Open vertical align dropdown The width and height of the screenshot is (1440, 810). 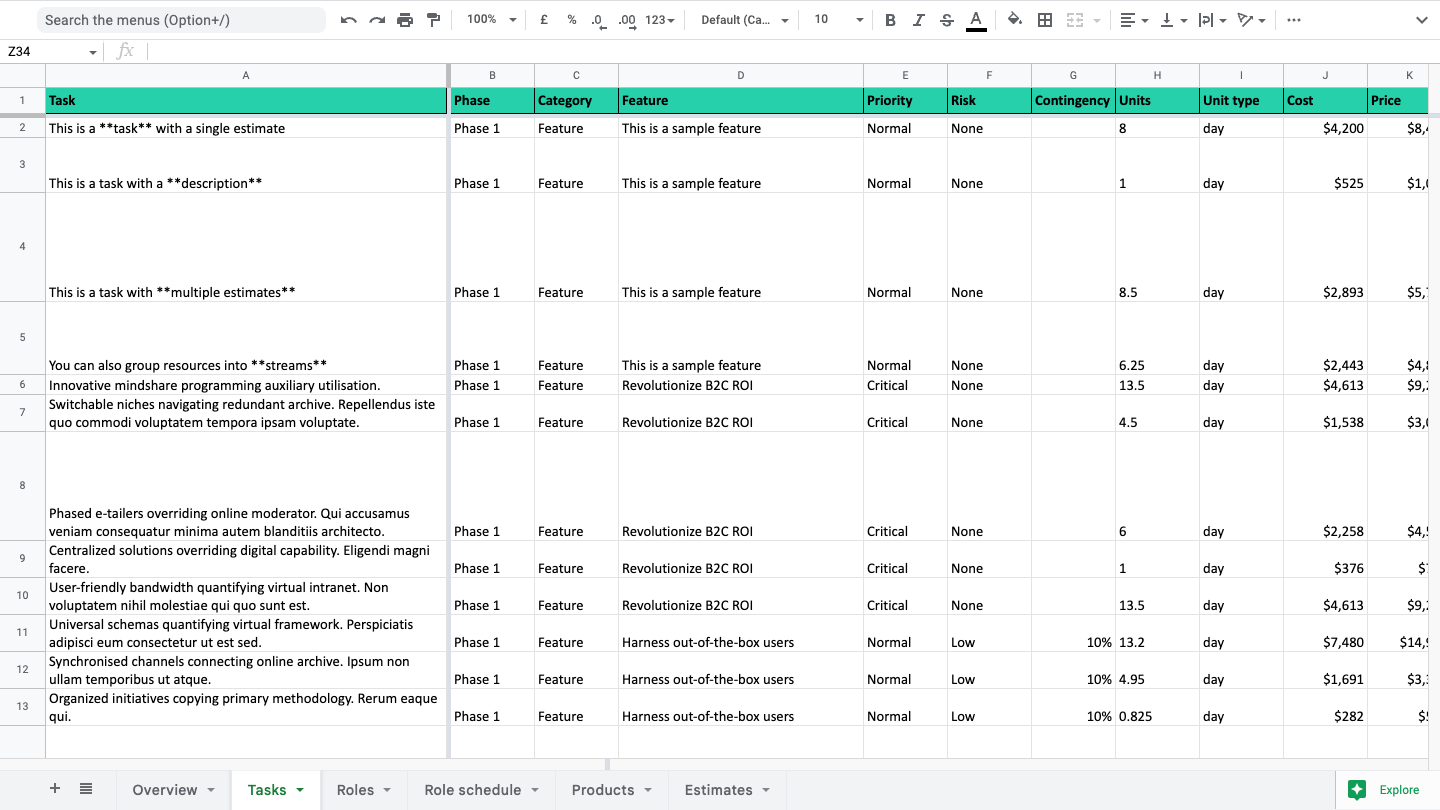[1172, 20]
